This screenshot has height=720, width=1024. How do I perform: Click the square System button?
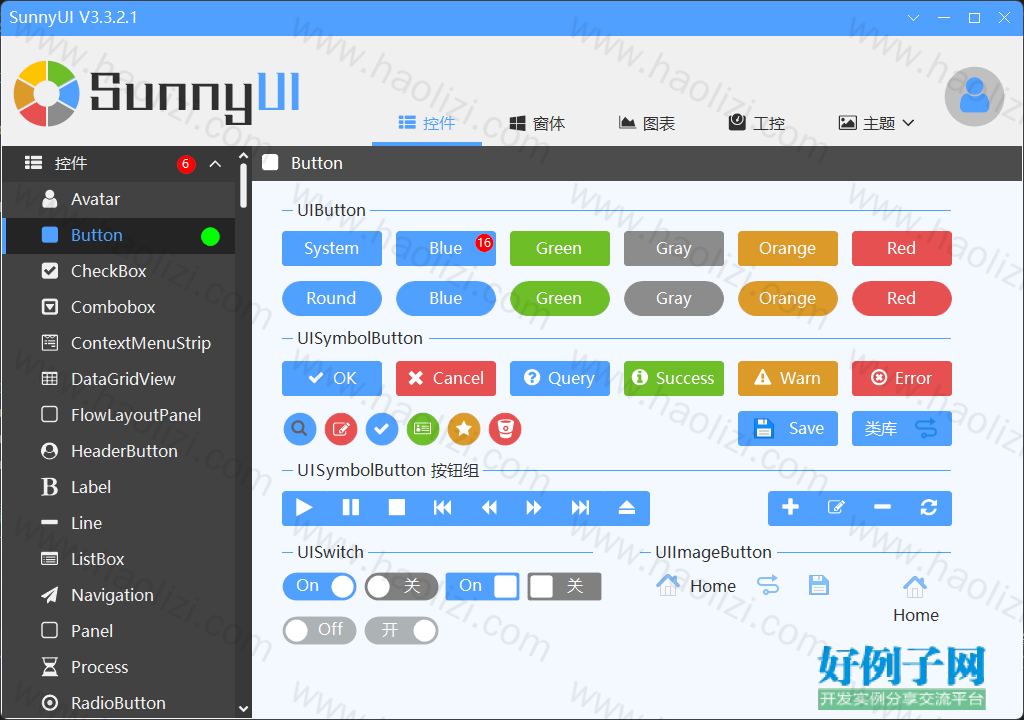coord(332,248)
